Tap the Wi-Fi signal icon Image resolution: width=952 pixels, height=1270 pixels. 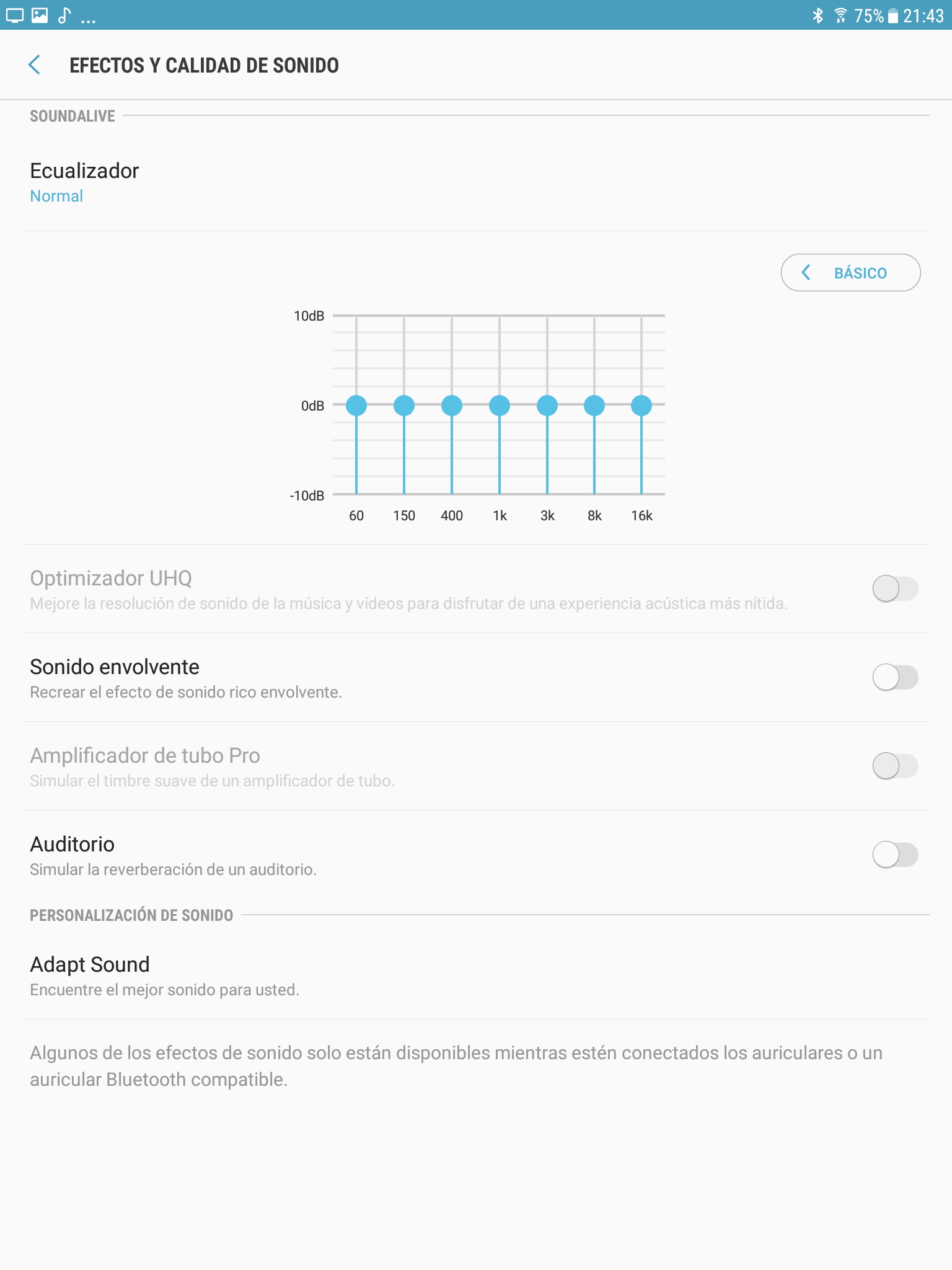coord(840,16)
